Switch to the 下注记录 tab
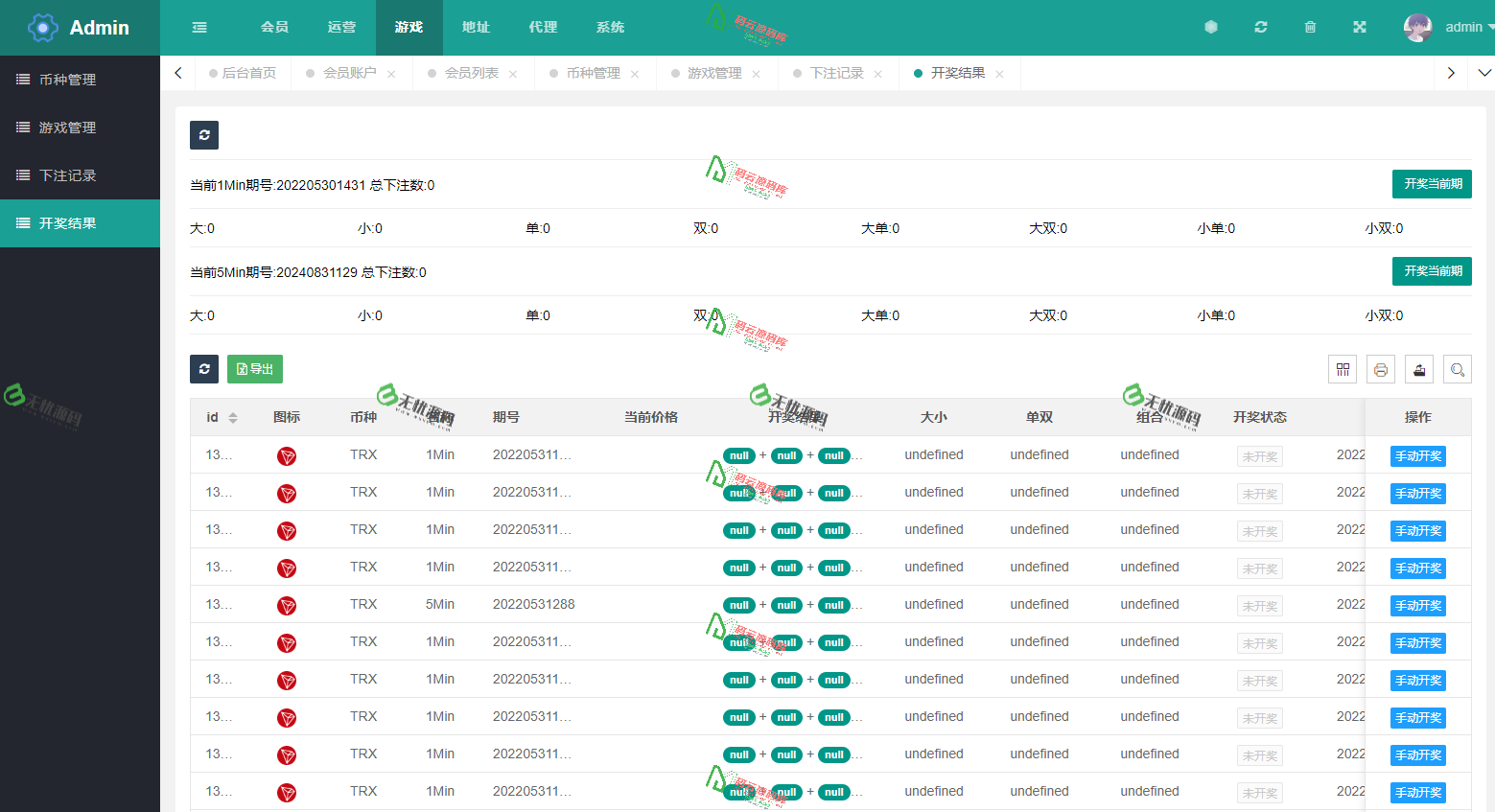Image resolution: width=1495 pixels, height=812 pixels. coord(837,72)
